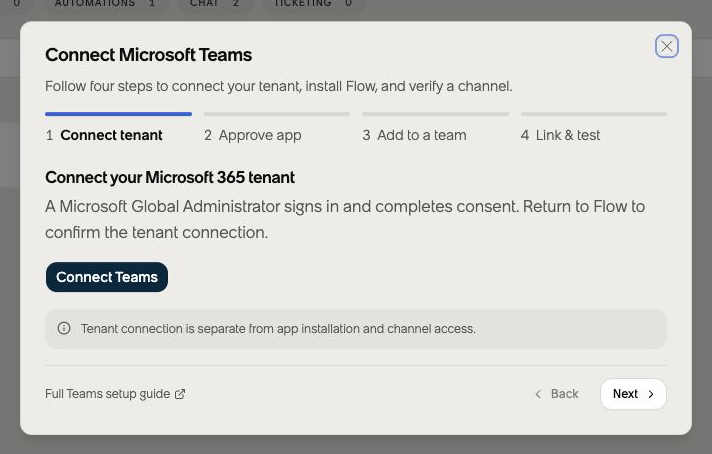Click the 'Connect your Microsoft 365 tenant' heading
Screen dimensions: 712x454
(170, 178)
